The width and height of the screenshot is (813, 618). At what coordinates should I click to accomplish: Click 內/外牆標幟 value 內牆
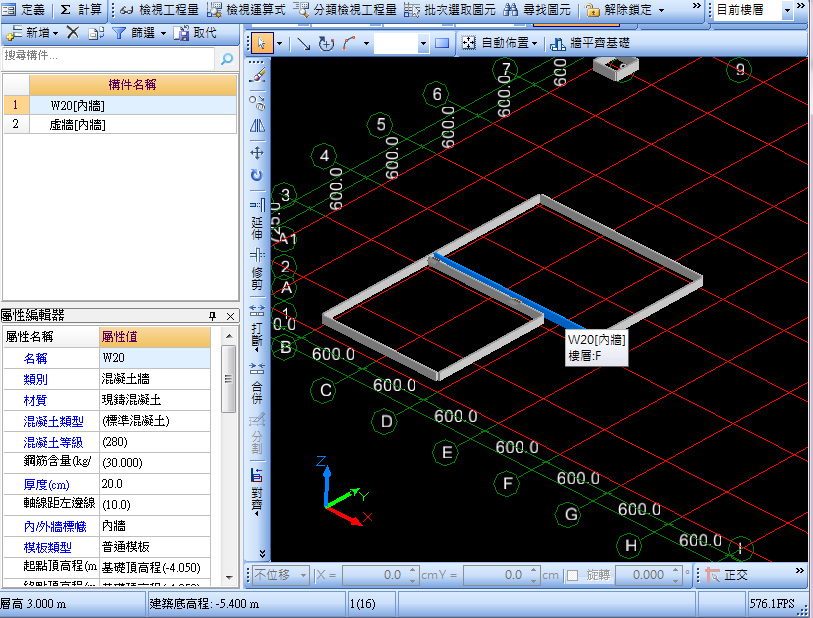click(155, 526)
